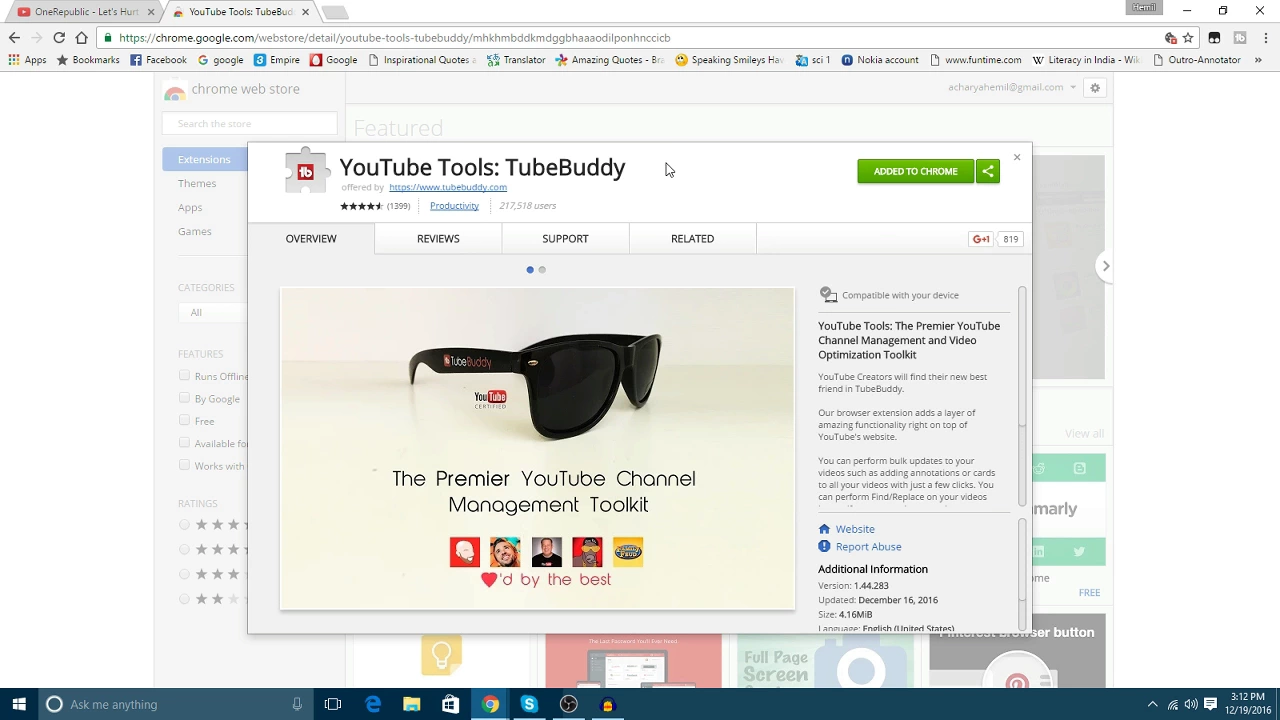Image resolution: width=1280 pixels, height=720 pixels.
Task: Open the Facebook bookmark
Action: point(158,60)
